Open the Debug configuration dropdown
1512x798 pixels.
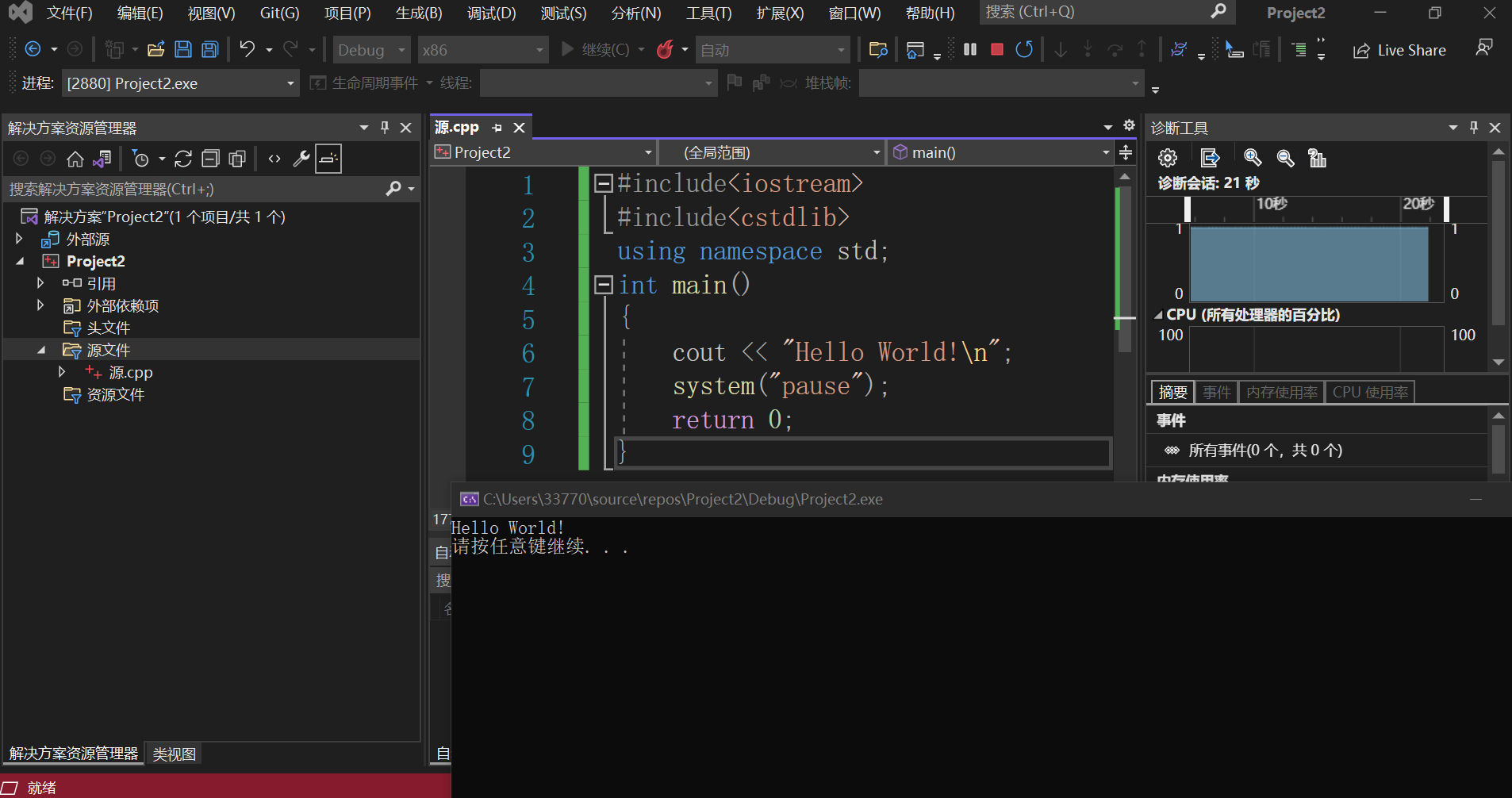coord(371,50)
